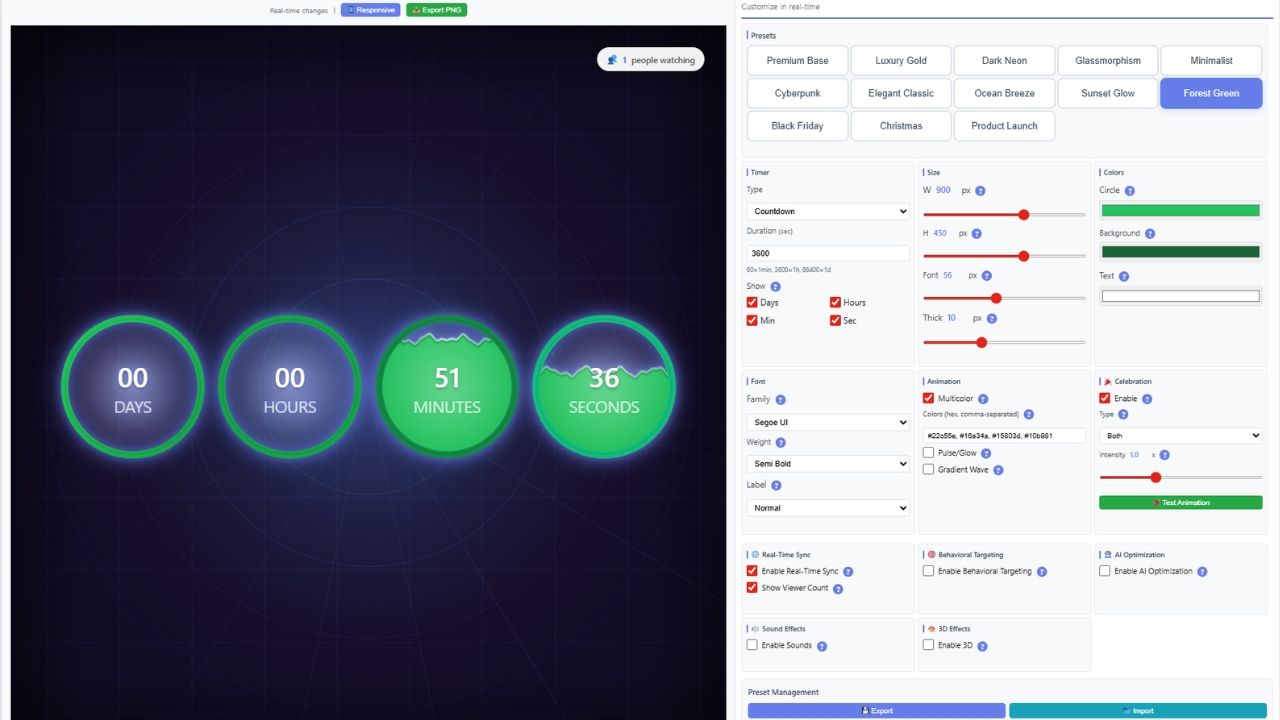1280x720 pixels.
Task: Click the Responsive button
Action: (370, 10)
